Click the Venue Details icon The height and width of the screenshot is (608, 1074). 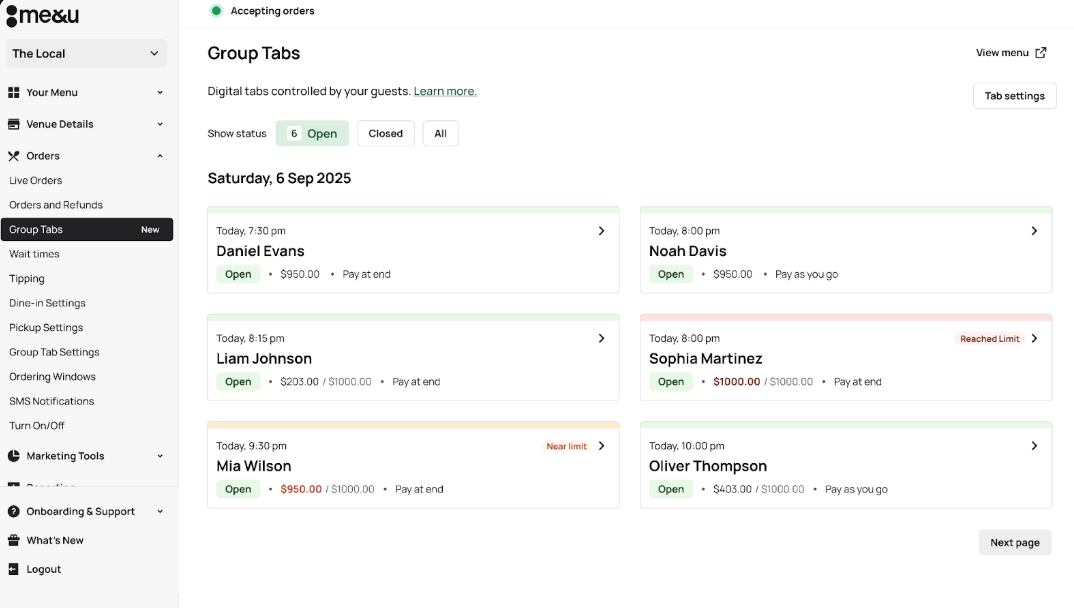14,125
